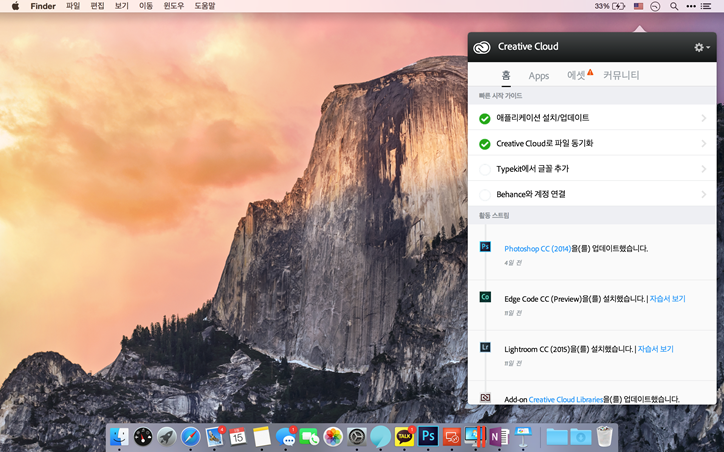Image resolution: width=724 pixels, height=452 pixels.
Task: Toggle the Creative Cloud로 파일 동기화 green checkmark
Action: coord(484,144)
